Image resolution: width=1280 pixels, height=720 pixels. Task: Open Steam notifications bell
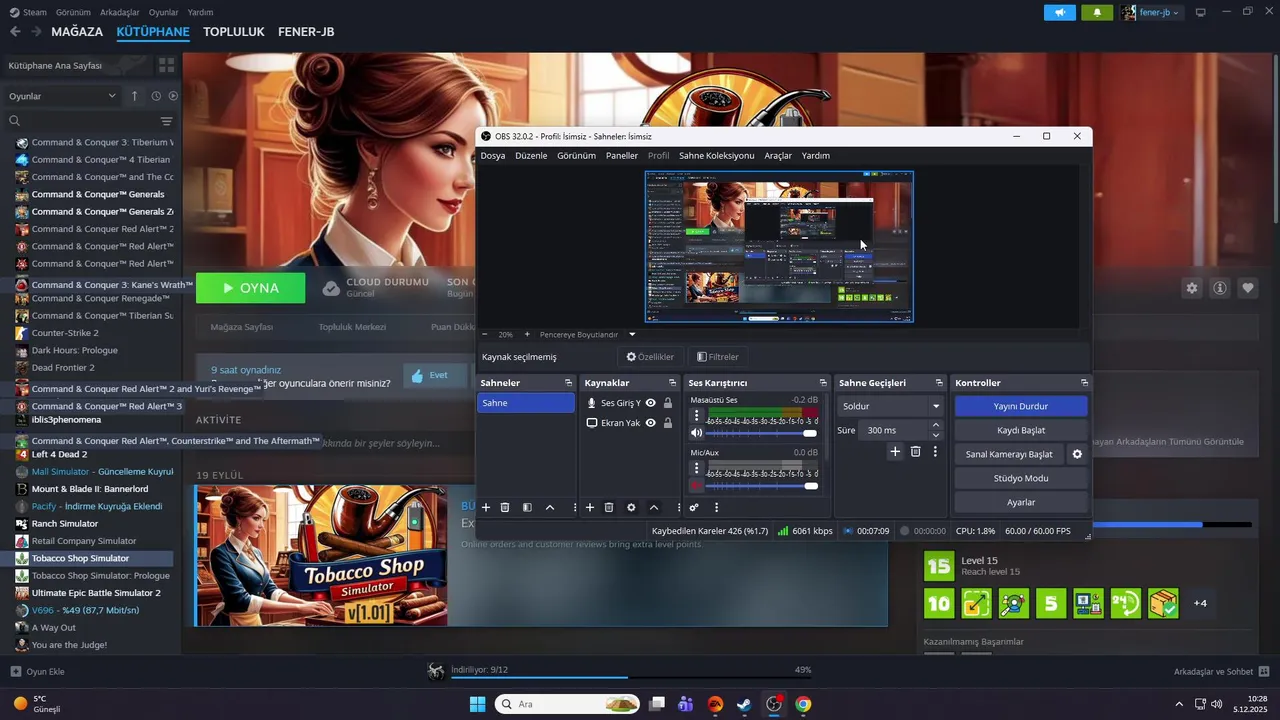point(1097,12)
